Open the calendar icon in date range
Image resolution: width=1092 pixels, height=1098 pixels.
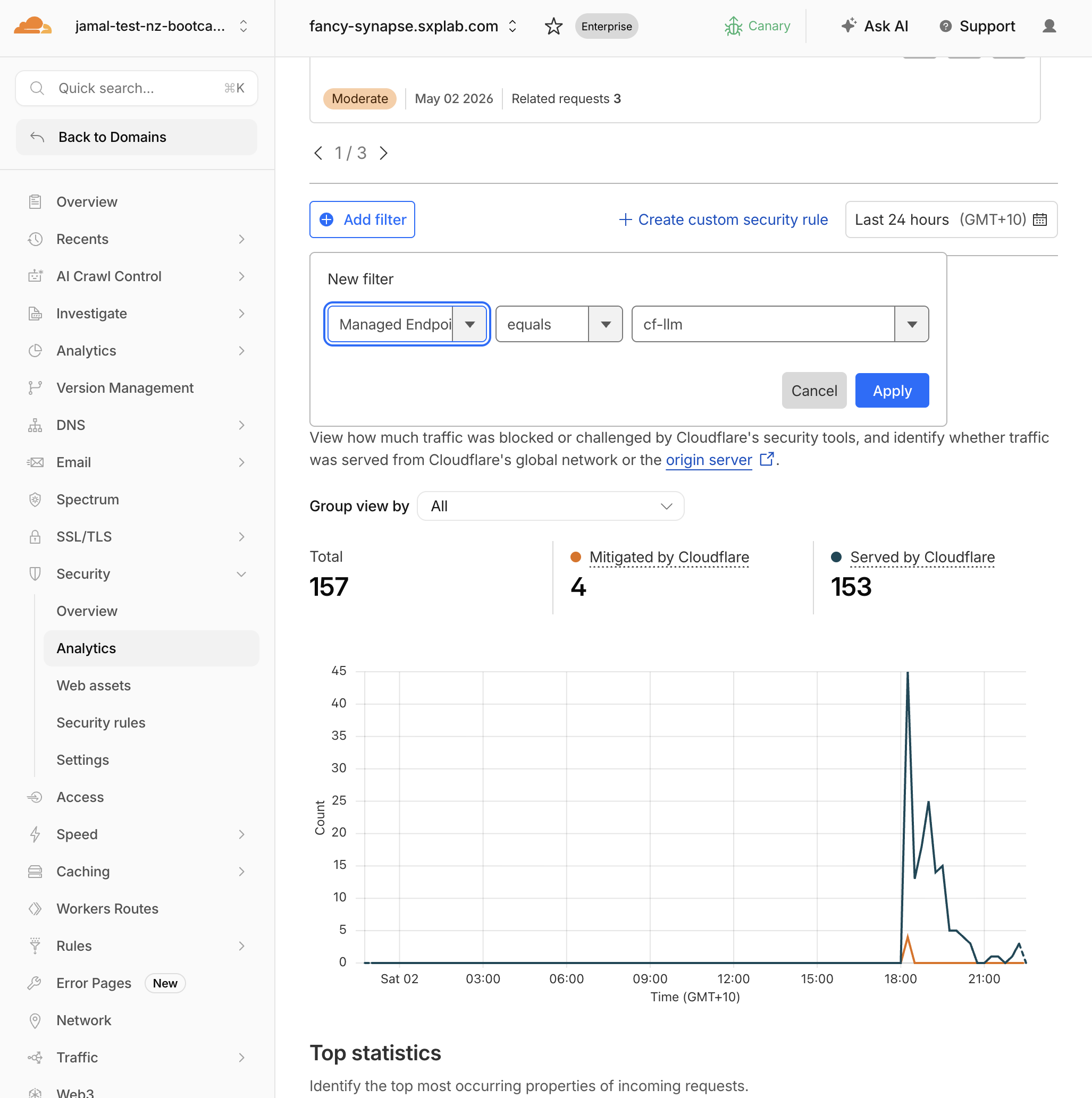[1040, 219]
